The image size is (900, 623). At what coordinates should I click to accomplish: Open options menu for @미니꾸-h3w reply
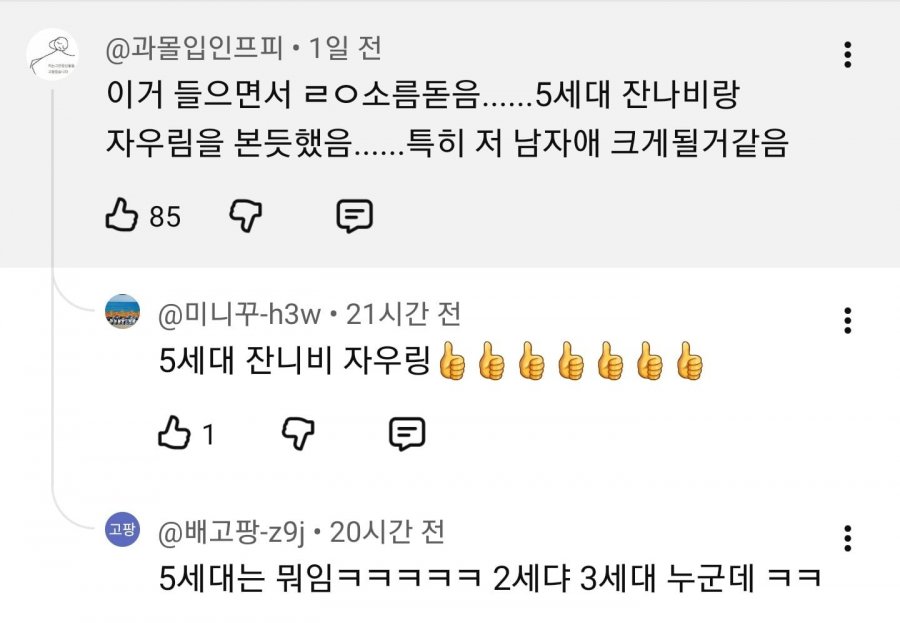[847, 320]
